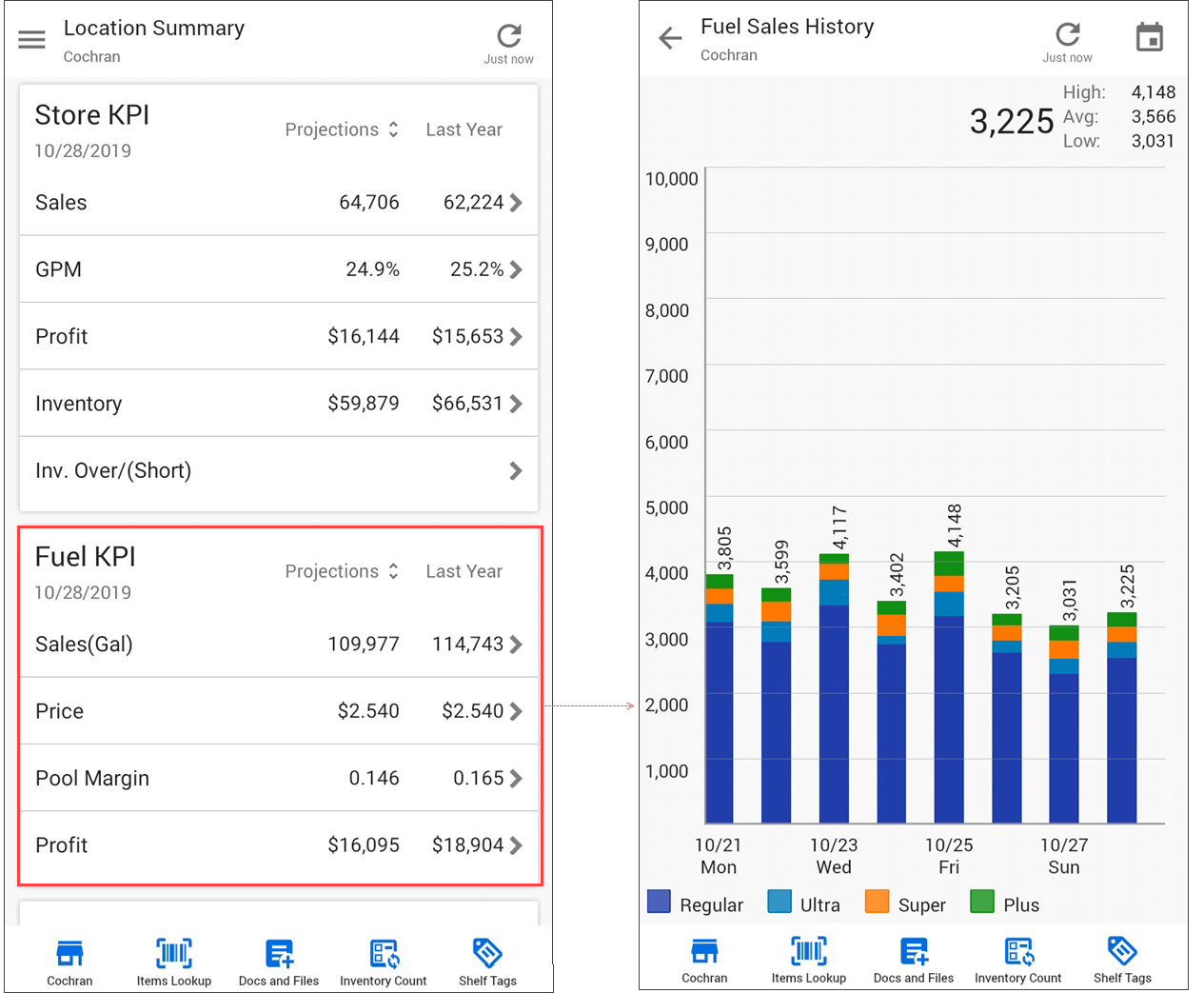Viewport: 1204px width, 993px height.
Task: Open Inventory Count in left bottom bar
Action: pos(383,962)
